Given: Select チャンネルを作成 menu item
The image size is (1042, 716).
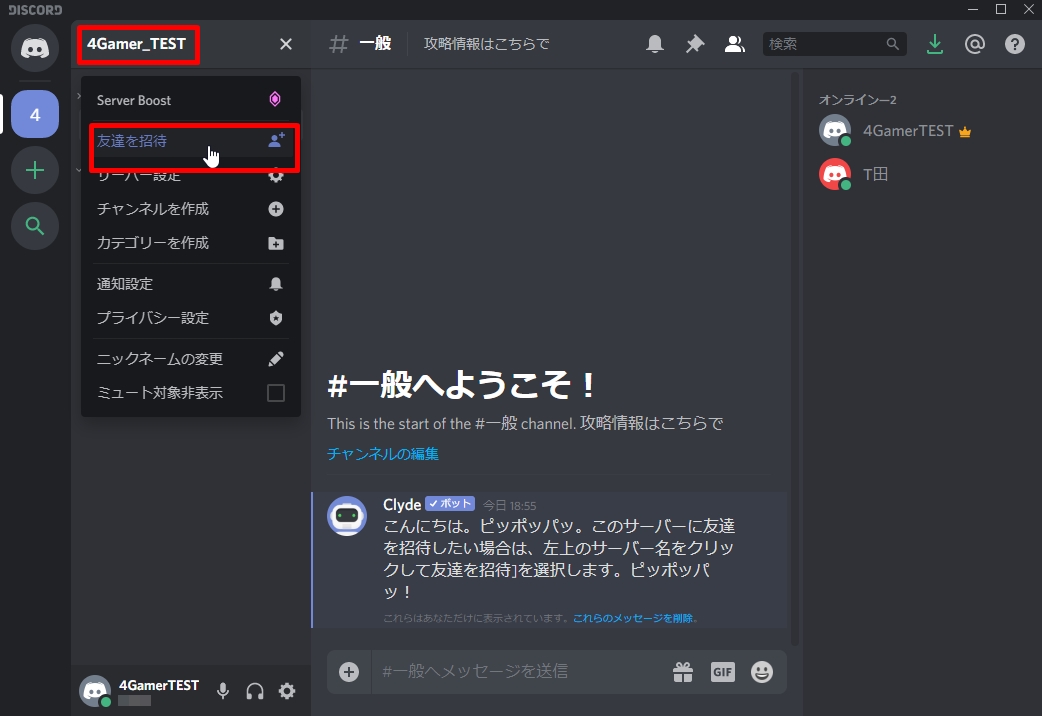Looking at the screenshot, I should [x=191, y=209].
